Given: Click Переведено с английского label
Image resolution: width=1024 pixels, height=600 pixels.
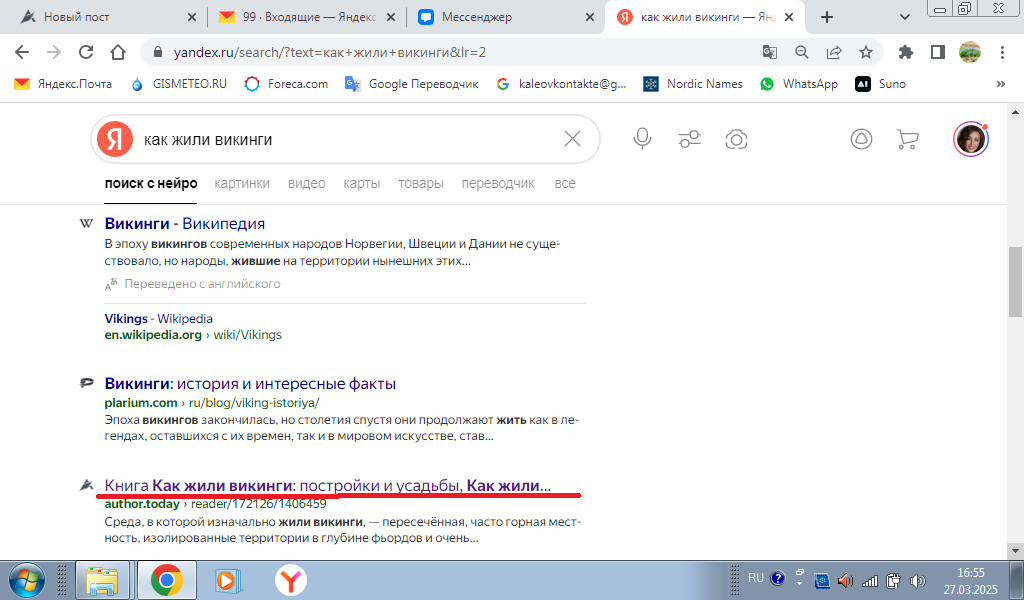Looking at the screenshot, I should 202,284.
